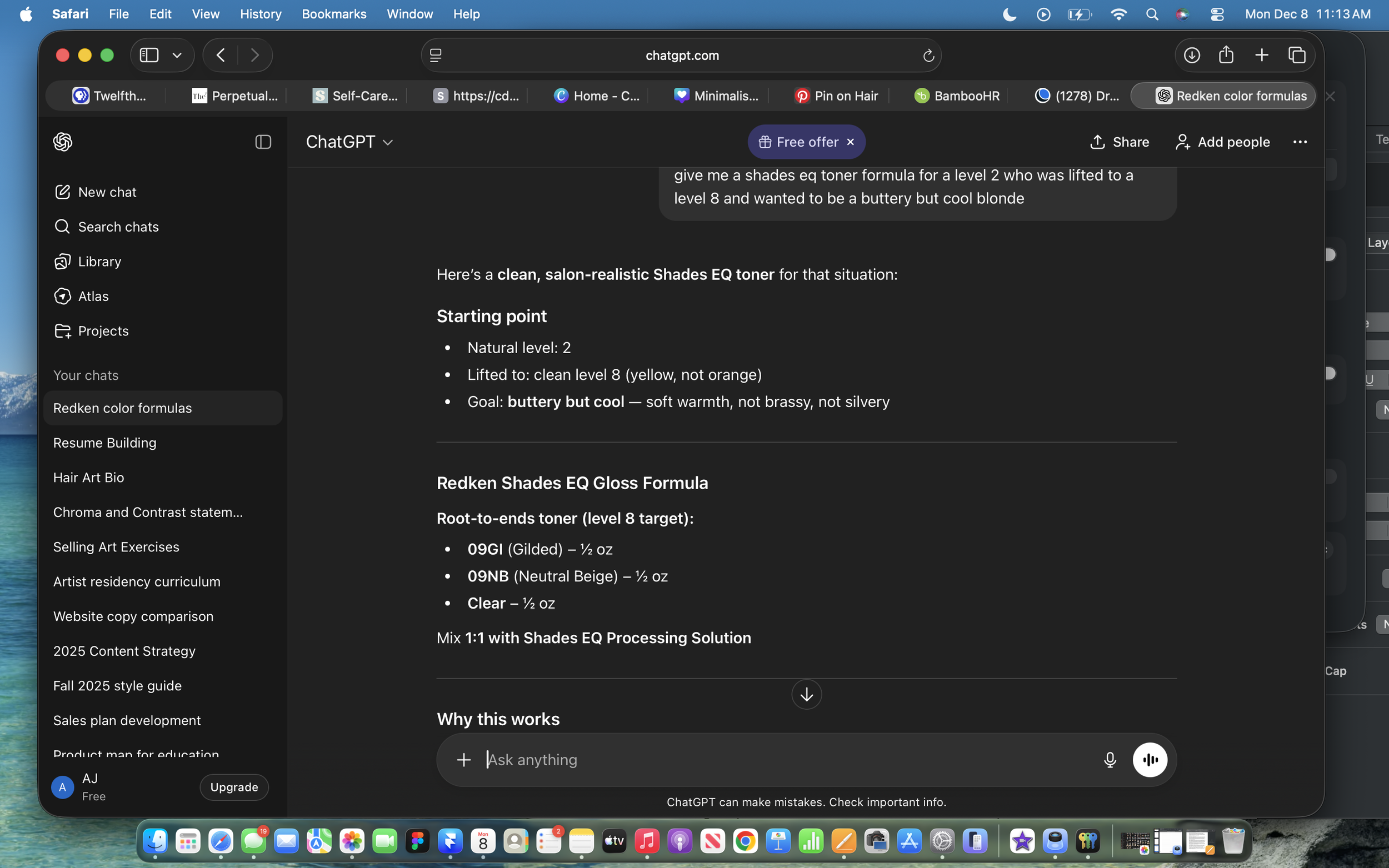Viewport: 1389px width, 868px height.
Task: Open the Selling Art Exercises chat
Action: [x=162, y=547]
